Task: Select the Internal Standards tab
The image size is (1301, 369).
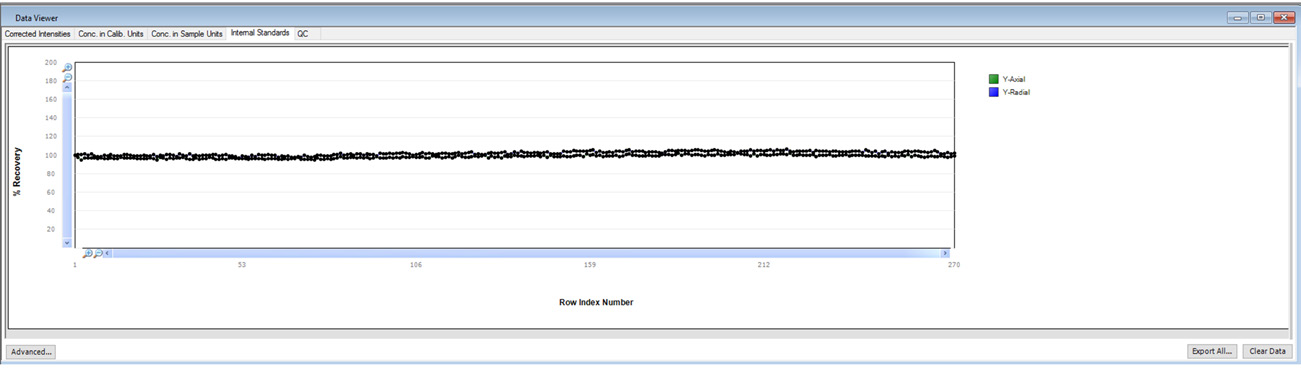Action: point(260,33)
